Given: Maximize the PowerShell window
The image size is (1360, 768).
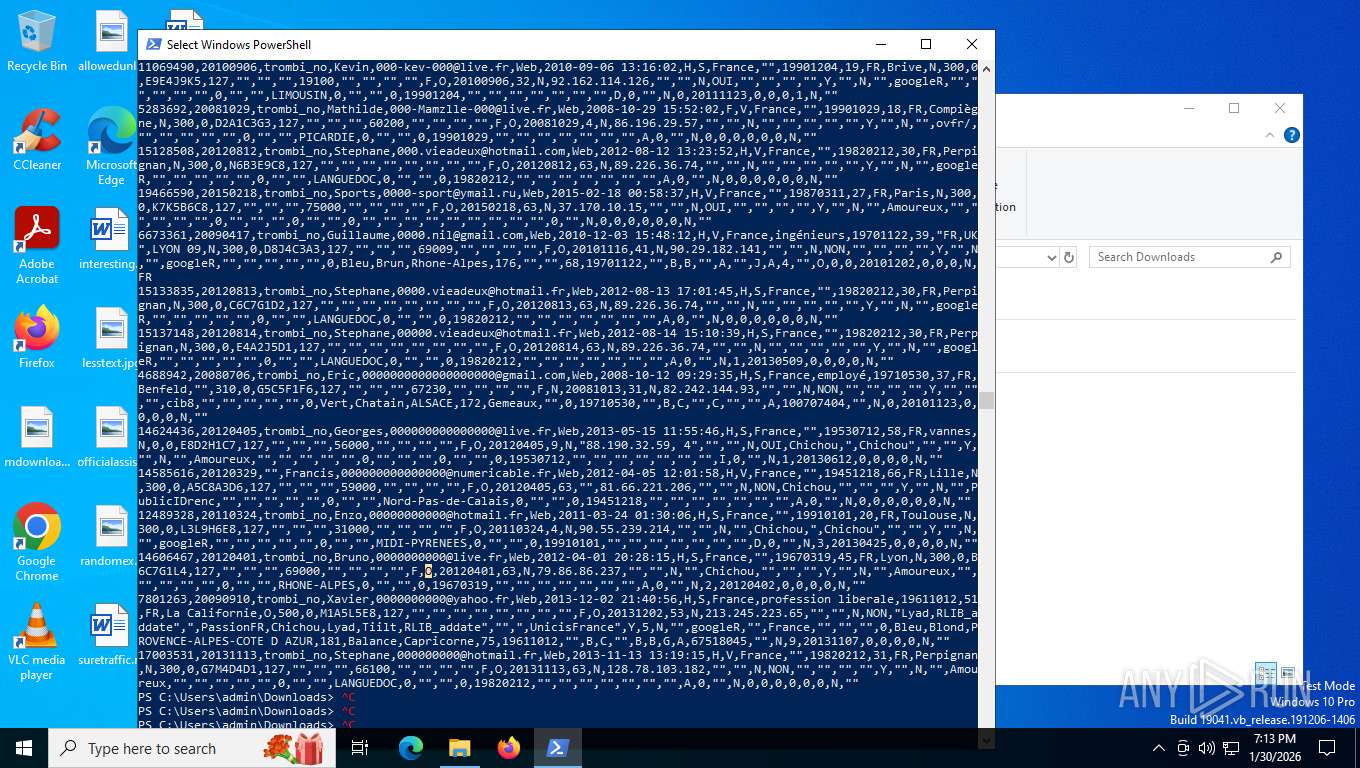Looking at the screenshot, I should point(926,44).
